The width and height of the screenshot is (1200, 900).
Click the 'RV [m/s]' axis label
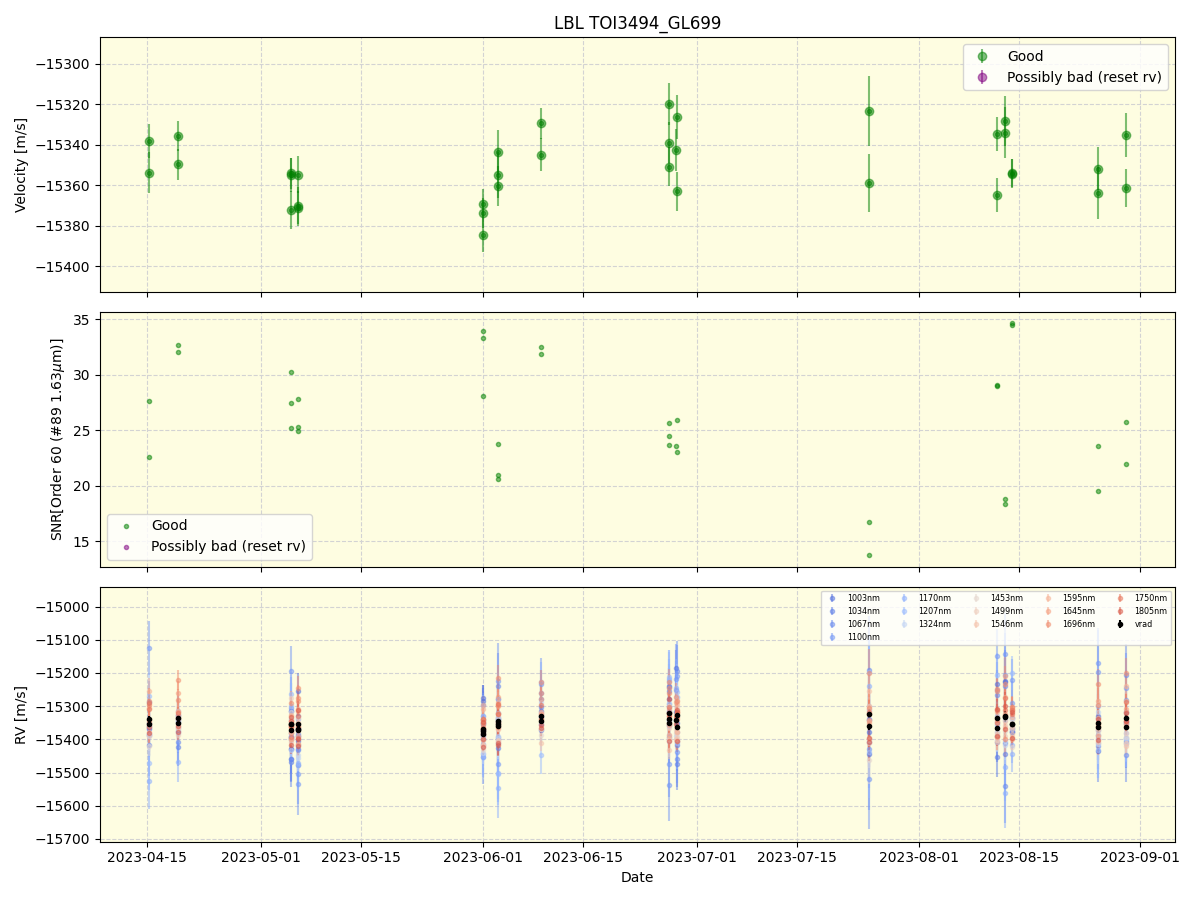point(21,714)
